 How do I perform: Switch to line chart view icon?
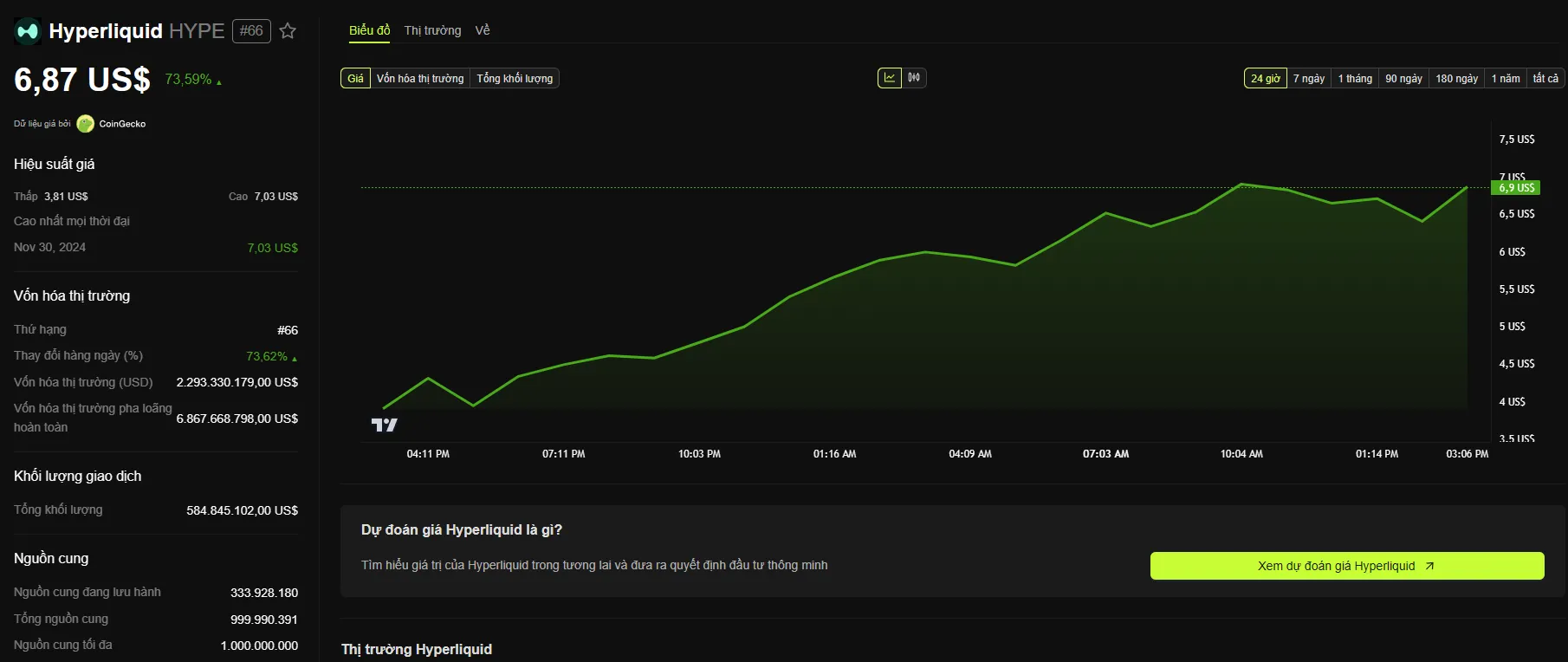tap(890, 78)
